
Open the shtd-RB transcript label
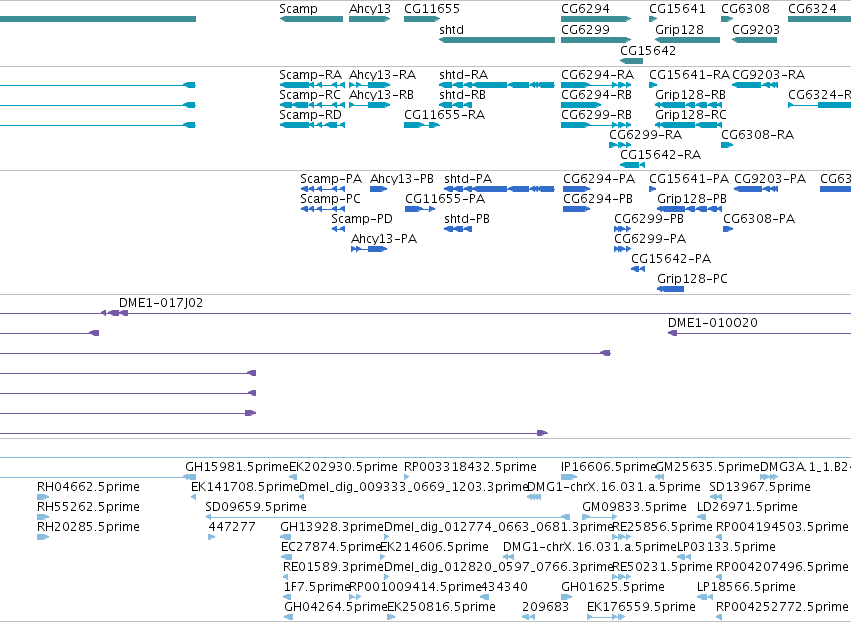tap(462, 94)
